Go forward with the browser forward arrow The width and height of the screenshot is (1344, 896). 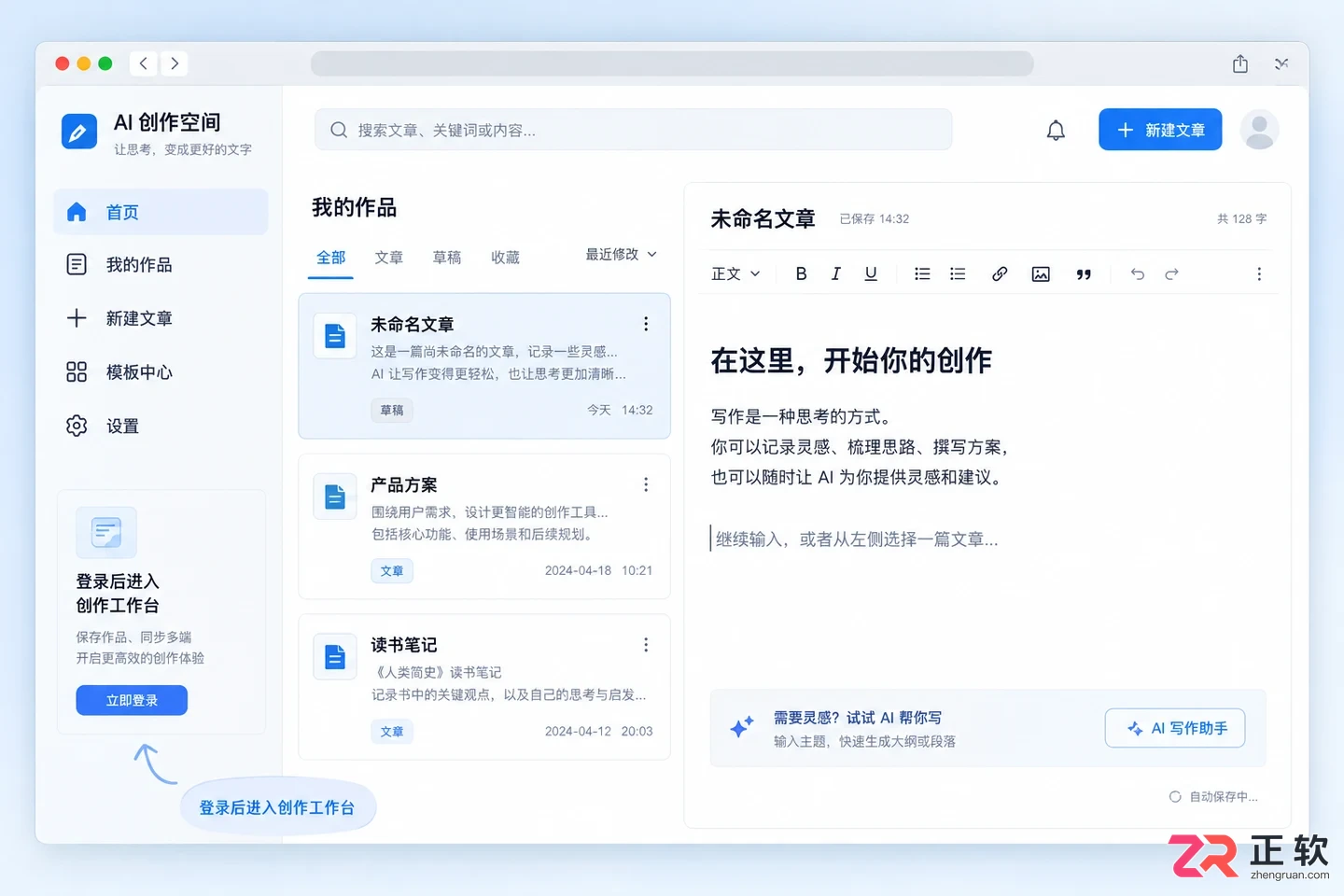(175, 63)
